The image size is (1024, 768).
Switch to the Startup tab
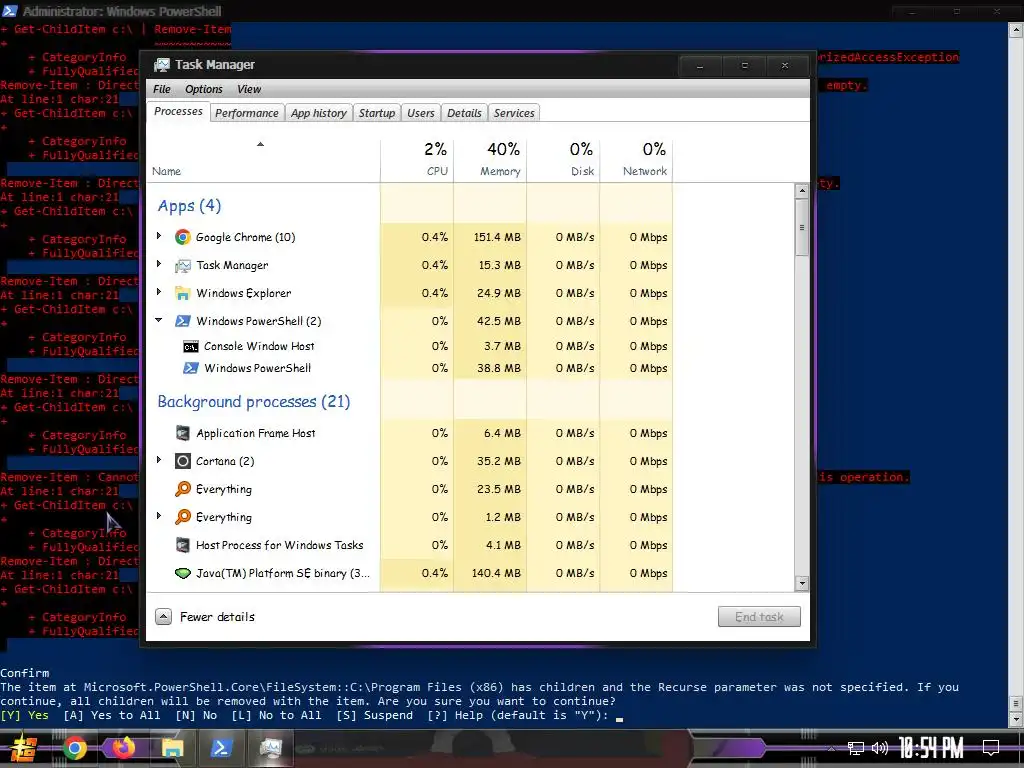(x=377, y=113)
